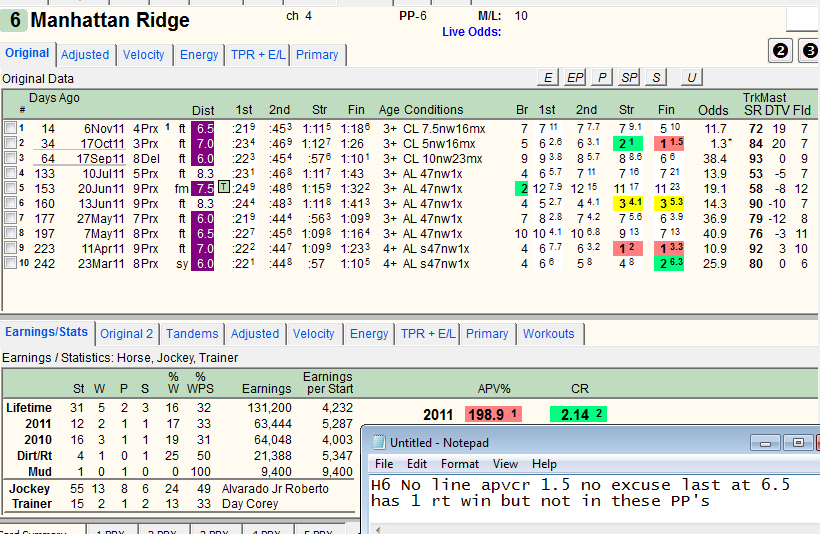Click the Notepad horizontal scrollbar left arrow
This screenshot has width=820, height=534.
[x=377, y=529]
